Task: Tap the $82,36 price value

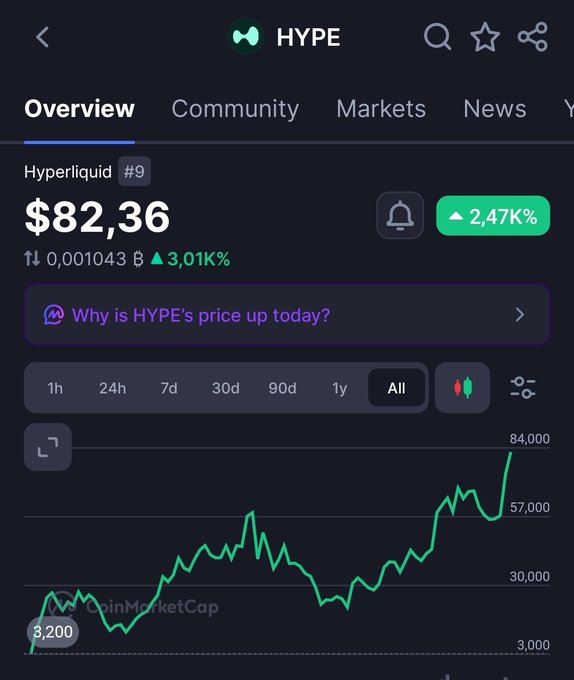Action: coord(97,217)
